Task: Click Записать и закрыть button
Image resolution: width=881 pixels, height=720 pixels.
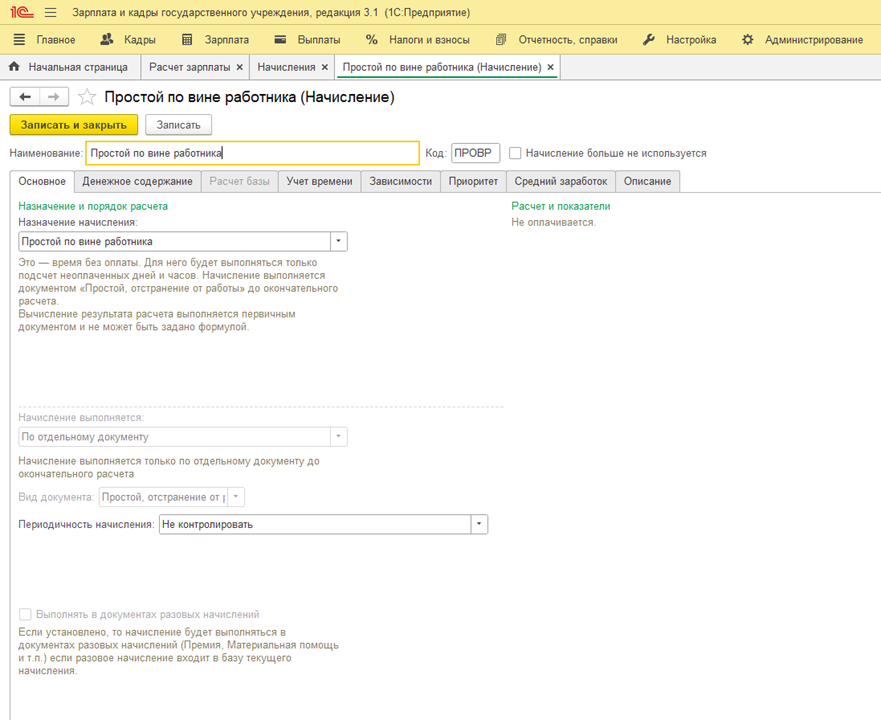Action: pos(74,125)
